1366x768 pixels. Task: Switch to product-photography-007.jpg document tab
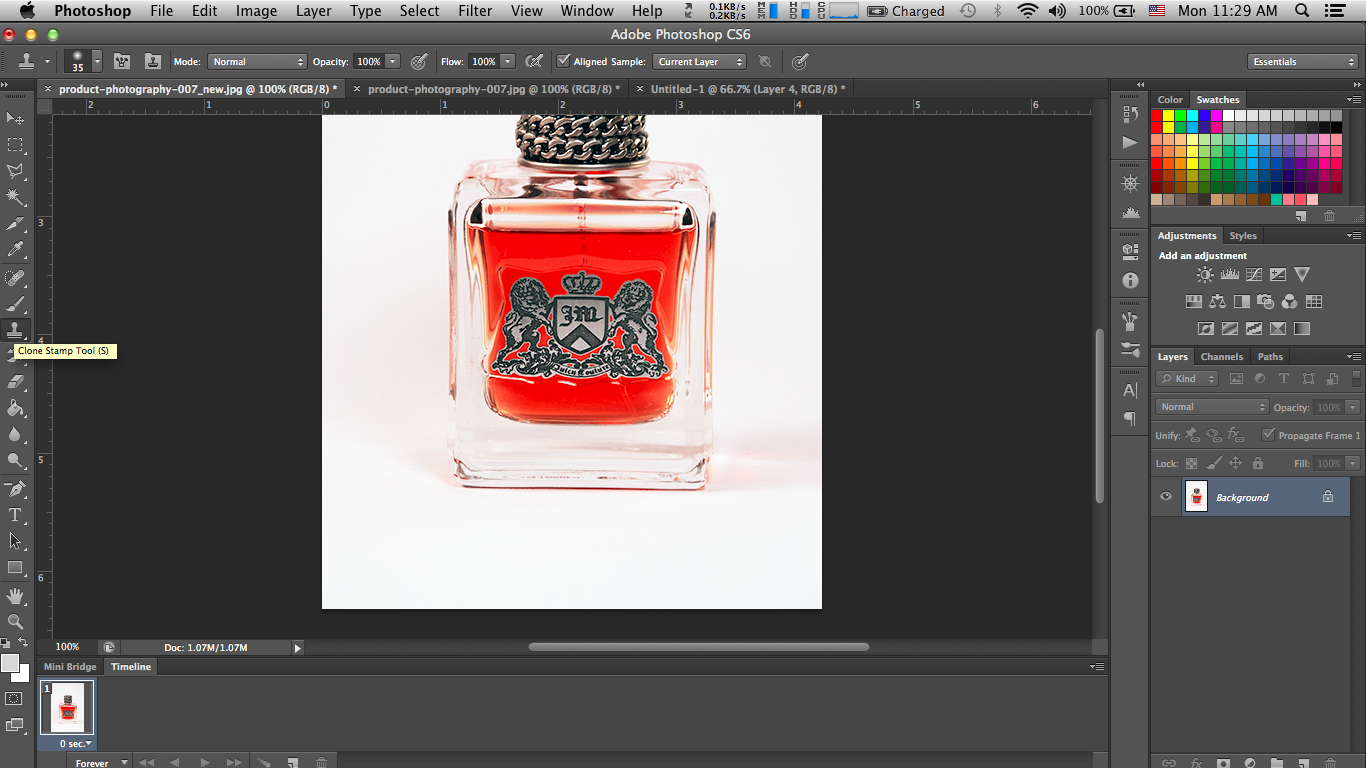[x=494, y=89]
